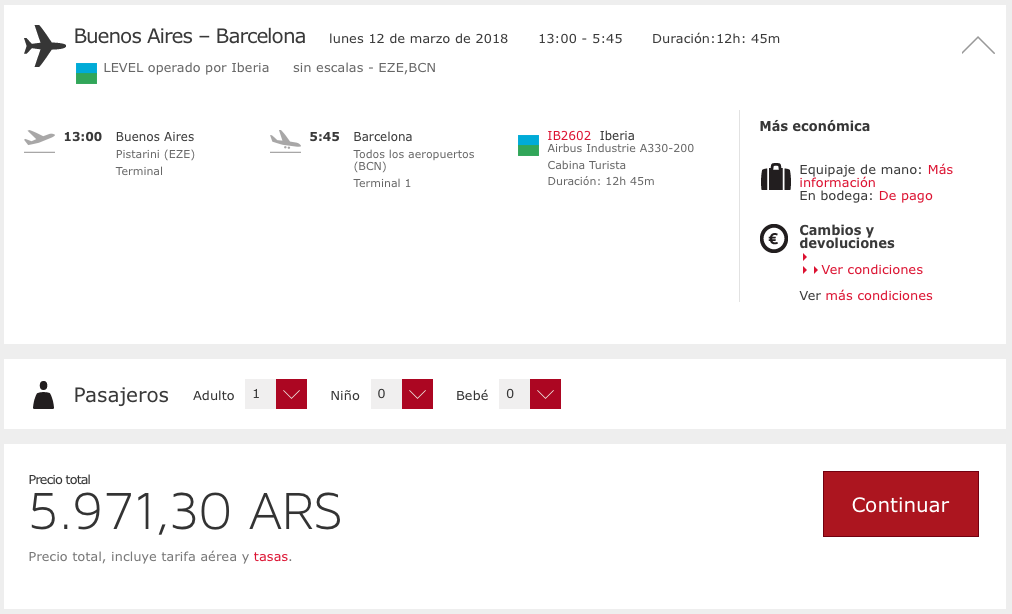Click the Precio total label

[59, 480]
